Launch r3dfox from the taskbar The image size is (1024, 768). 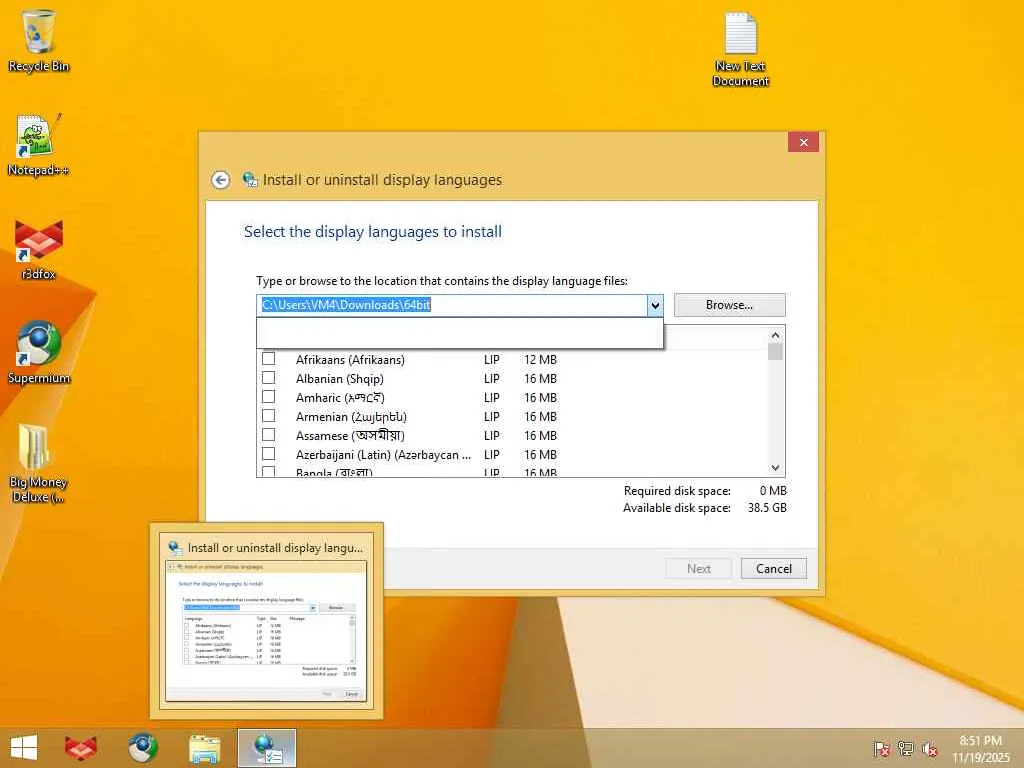point(81,748)
